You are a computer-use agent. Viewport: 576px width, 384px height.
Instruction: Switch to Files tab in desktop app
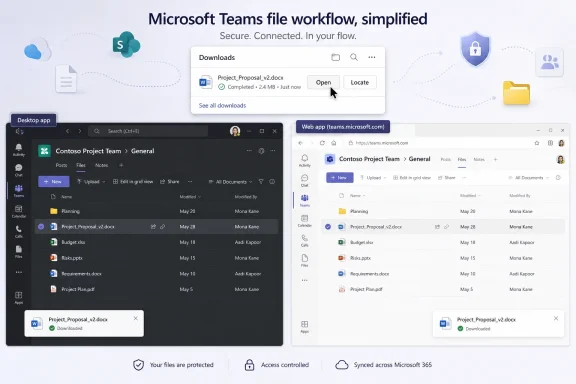coord(81,165)
